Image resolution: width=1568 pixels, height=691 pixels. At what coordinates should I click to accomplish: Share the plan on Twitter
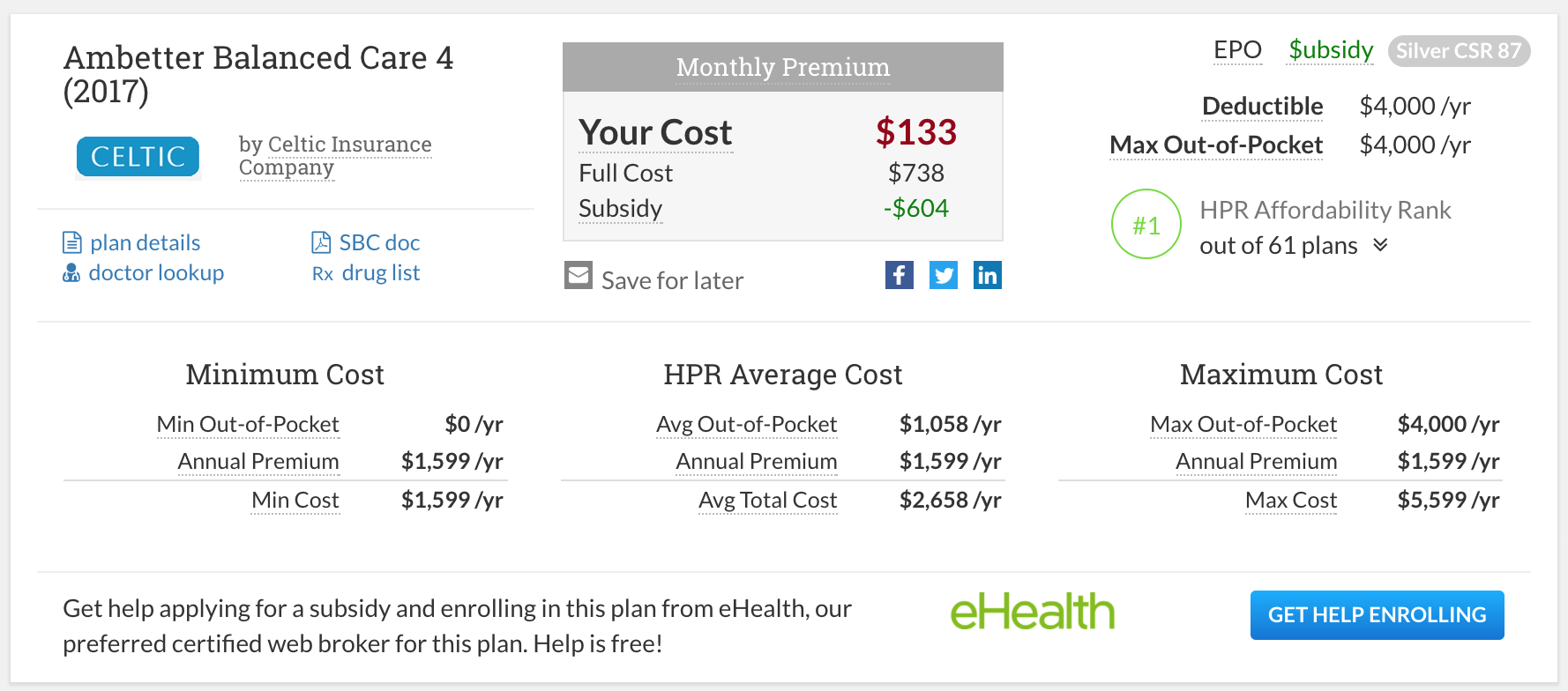944,275
